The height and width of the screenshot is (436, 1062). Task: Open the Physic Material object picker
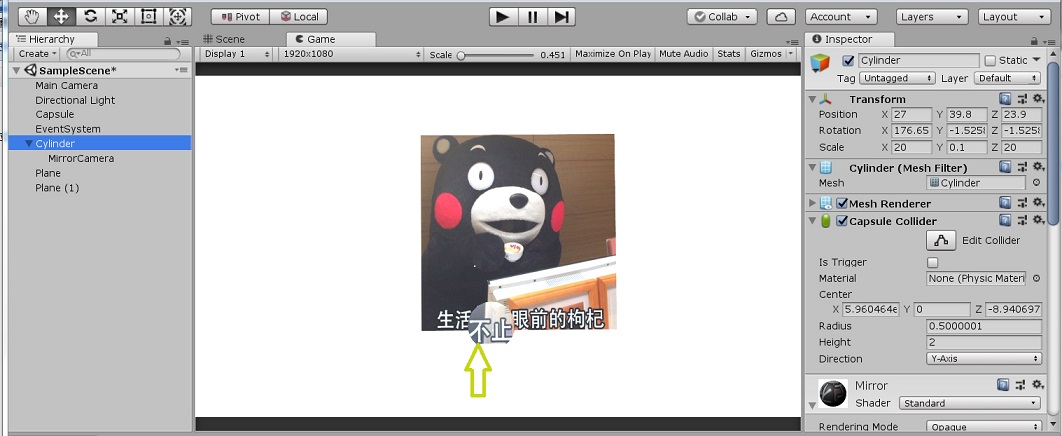(1036, 278)
